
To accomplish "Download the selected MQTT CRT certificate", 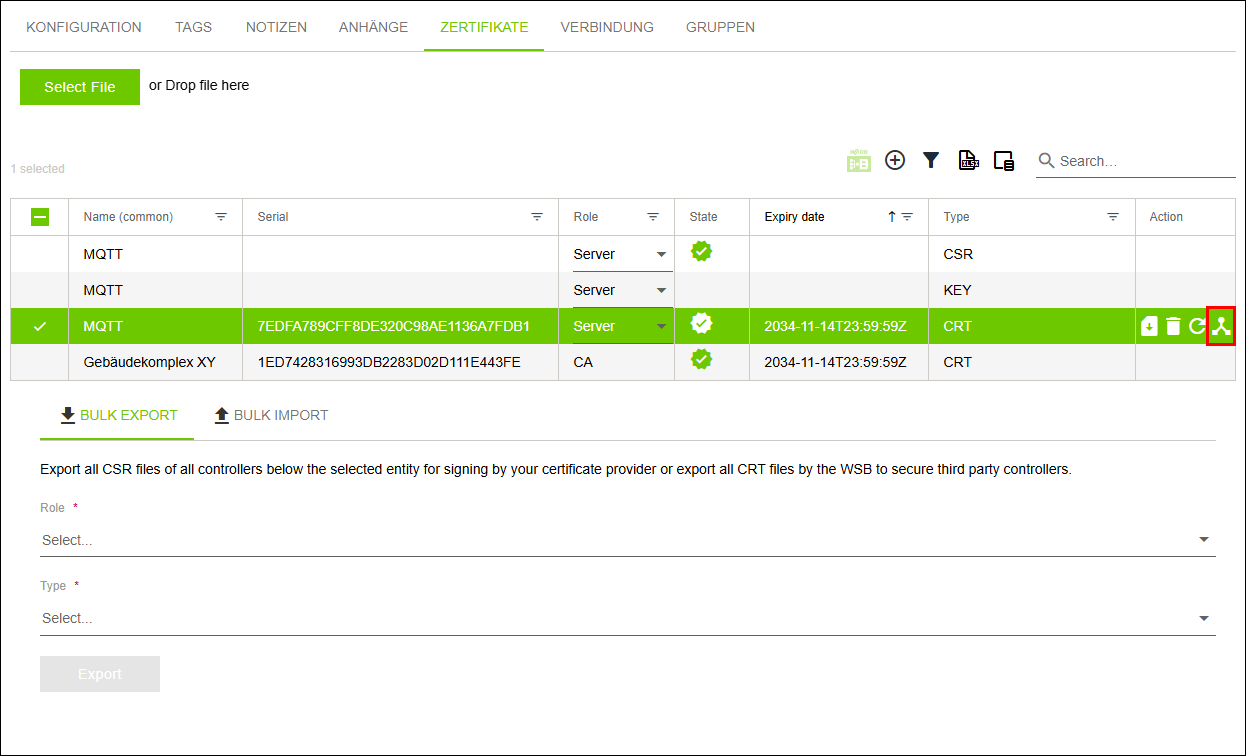I will [x=1150, y=326].
